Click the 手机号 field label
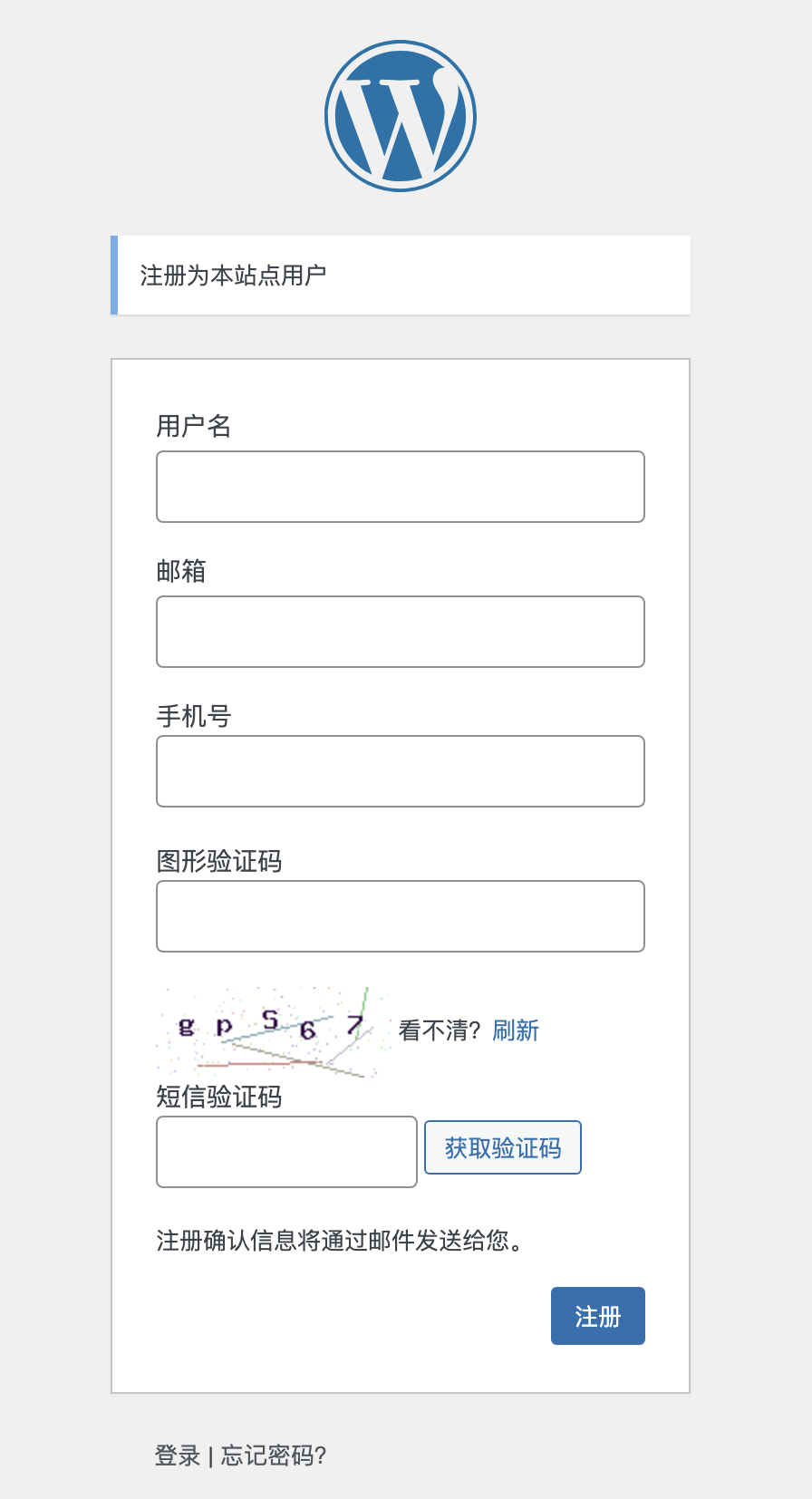The height and width of the screenshot is (1499, 812). coord(194,716)
